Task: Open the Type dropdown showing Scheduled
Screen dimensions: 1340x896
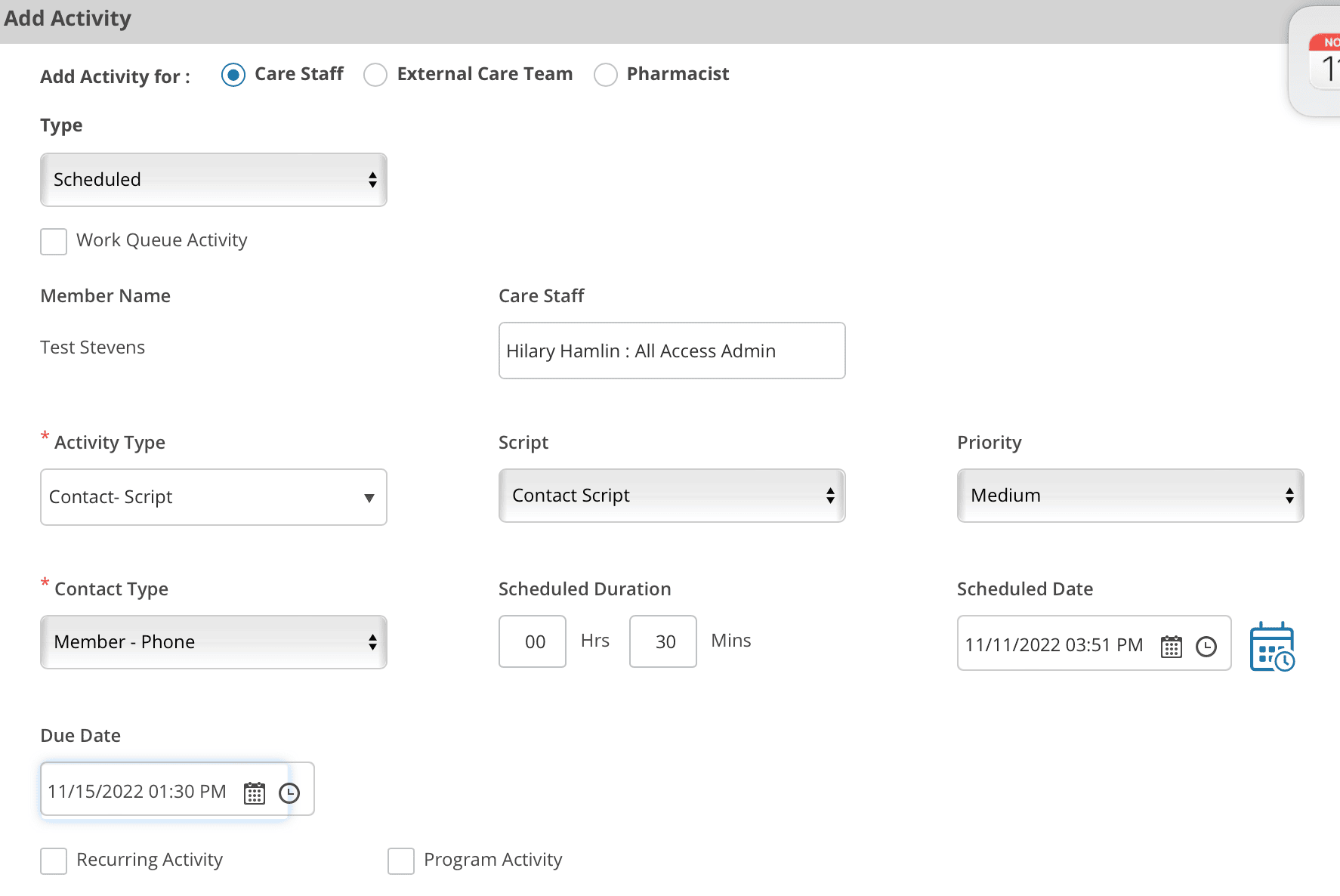Action: click(214, 180)
